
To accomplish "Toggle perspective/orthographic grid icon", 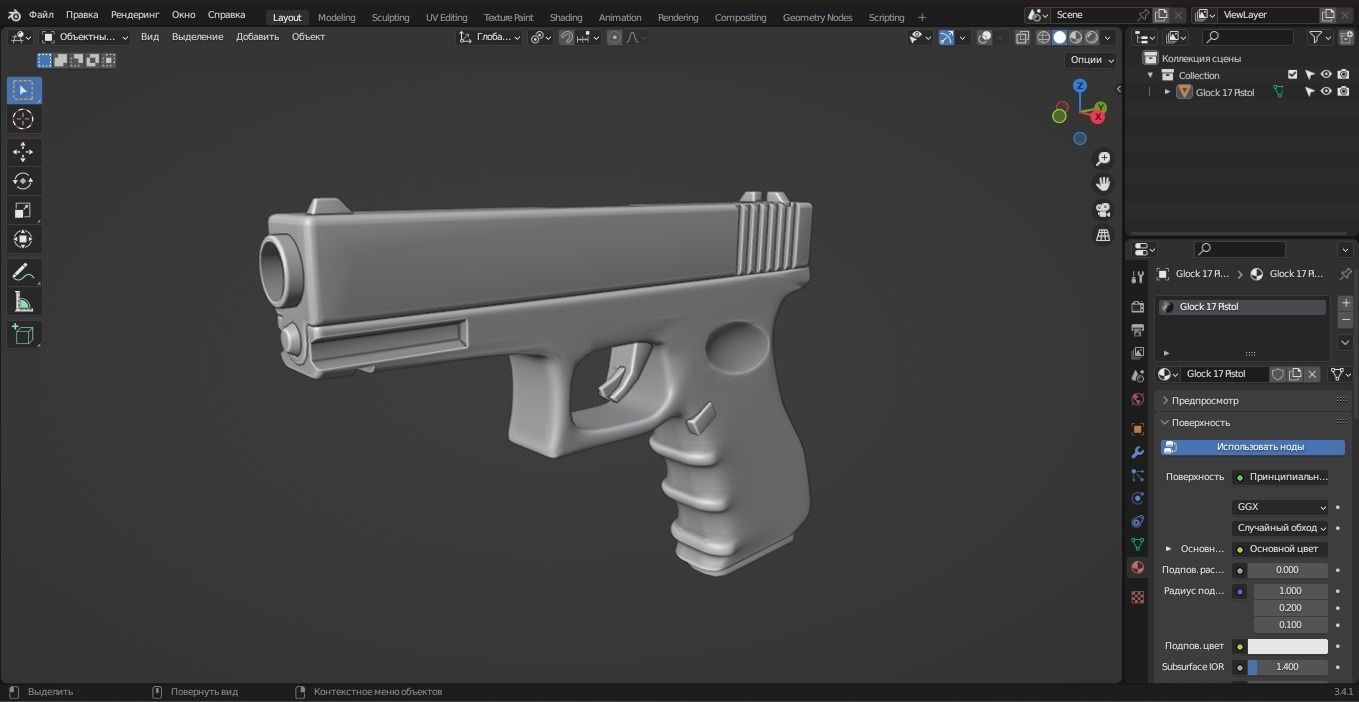I will 1103,235.
